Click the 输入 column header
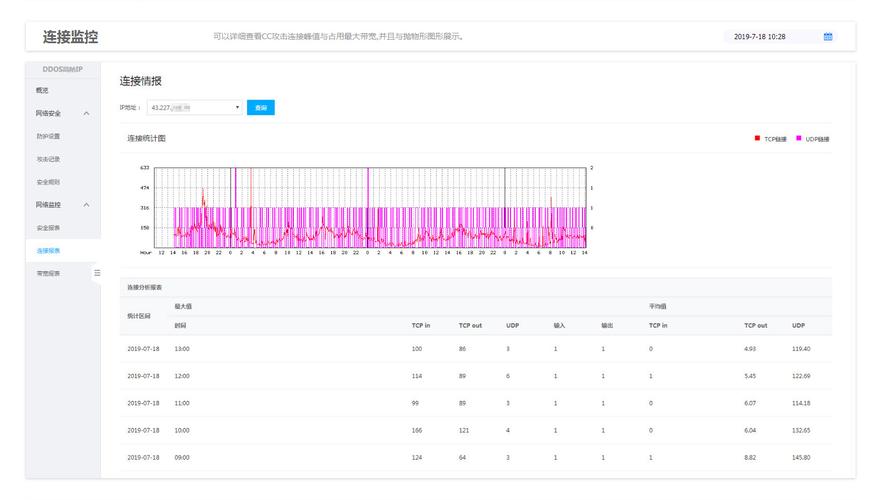This screenshot has height=500, width=882. (x=559, y=326)
